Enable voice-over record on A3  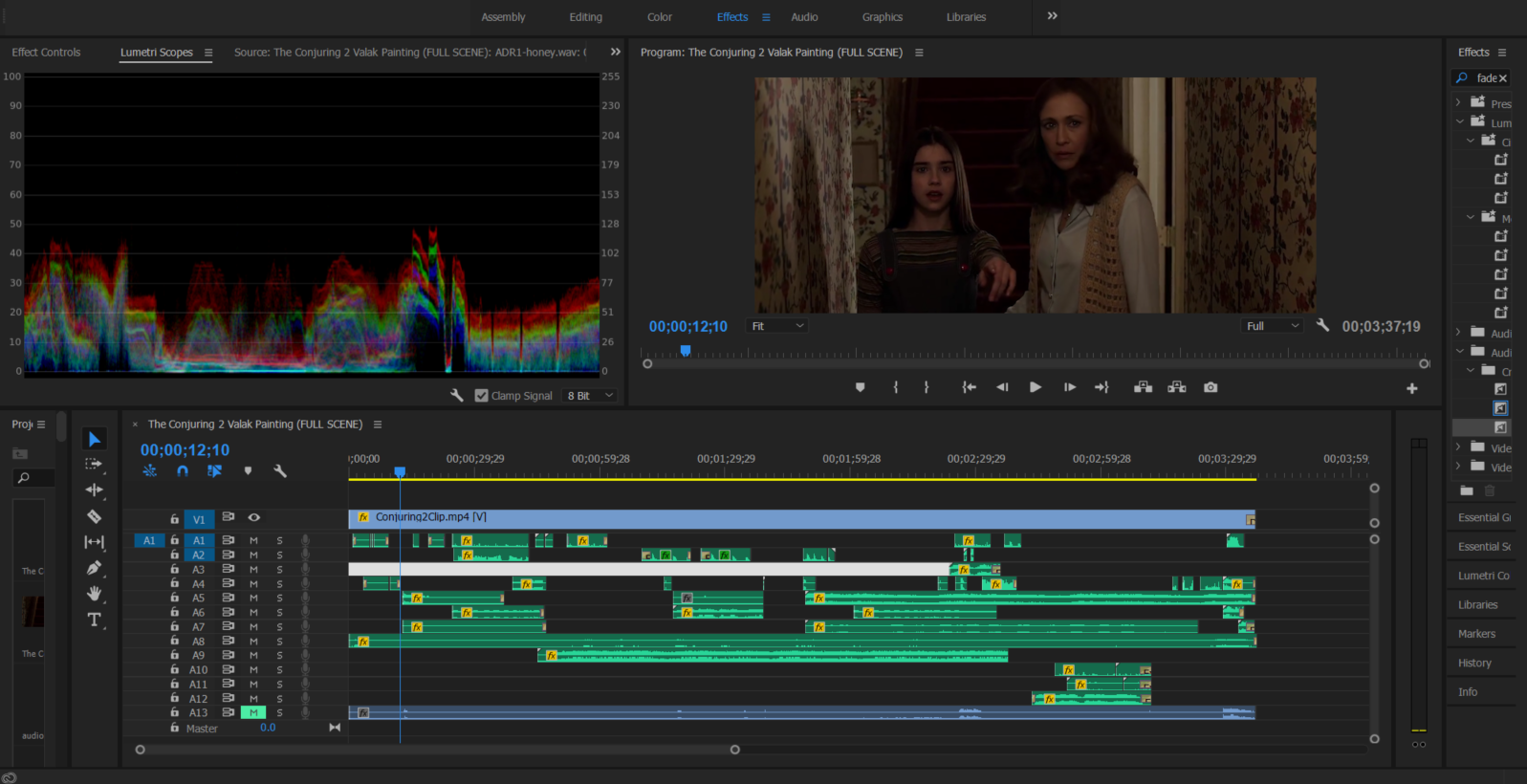(x=305, y=569)
